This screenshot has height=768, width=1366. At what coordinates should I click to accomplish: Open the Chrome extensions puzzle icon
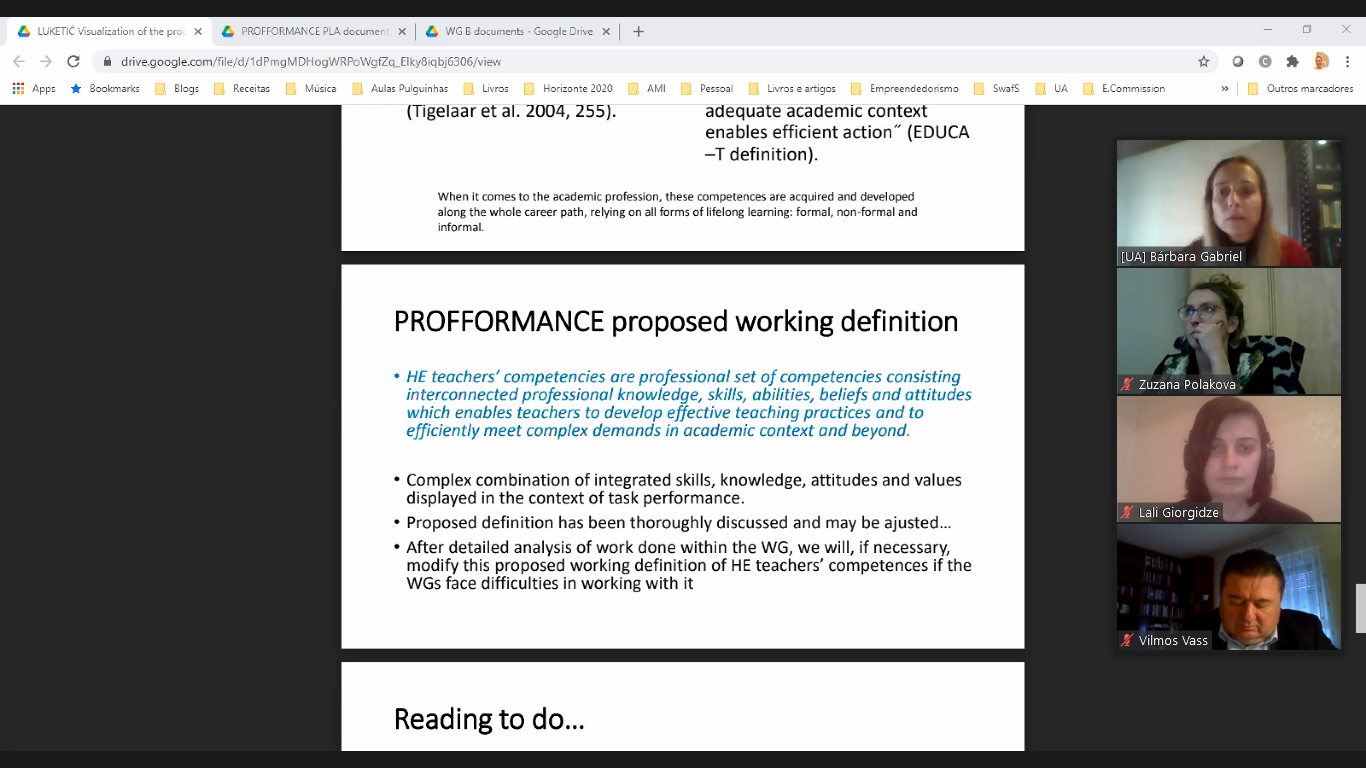click(1292, 61)
